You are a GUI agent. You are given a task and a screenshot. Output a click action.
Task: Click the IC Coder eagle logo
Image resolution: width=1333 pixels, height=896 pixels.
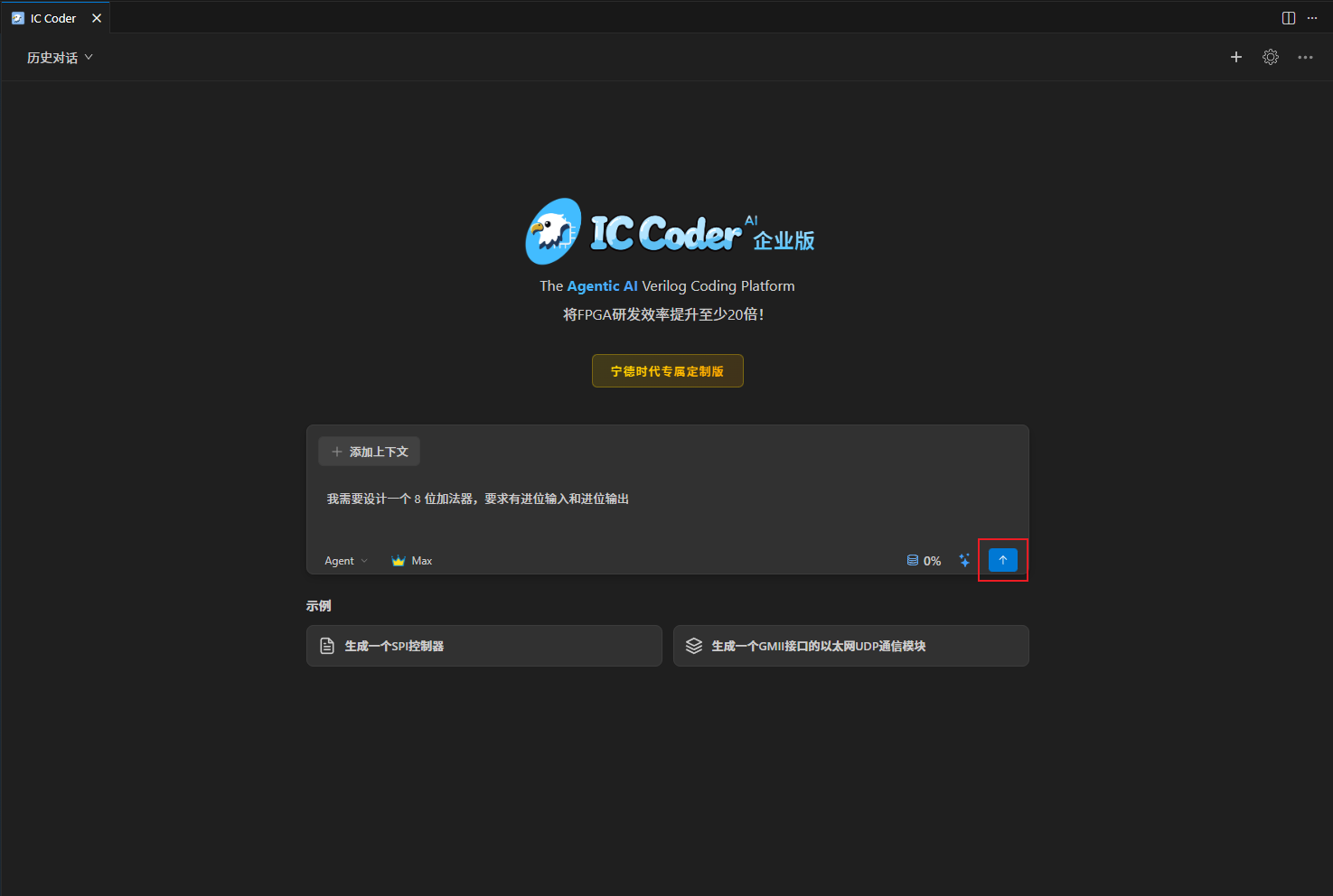[x=553, y=231]
